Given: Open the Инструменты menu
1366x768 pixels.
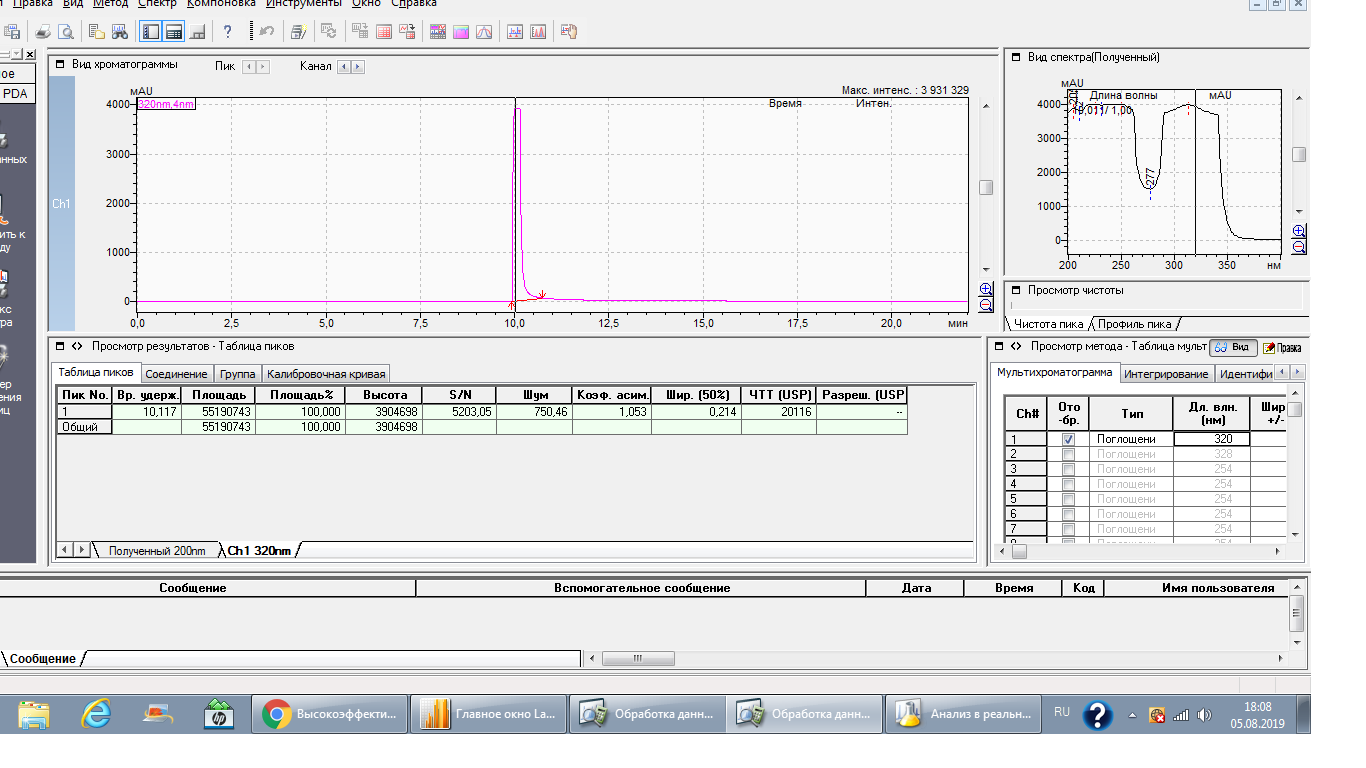Looking at the screenshot, I should click(x=304, y=3).
